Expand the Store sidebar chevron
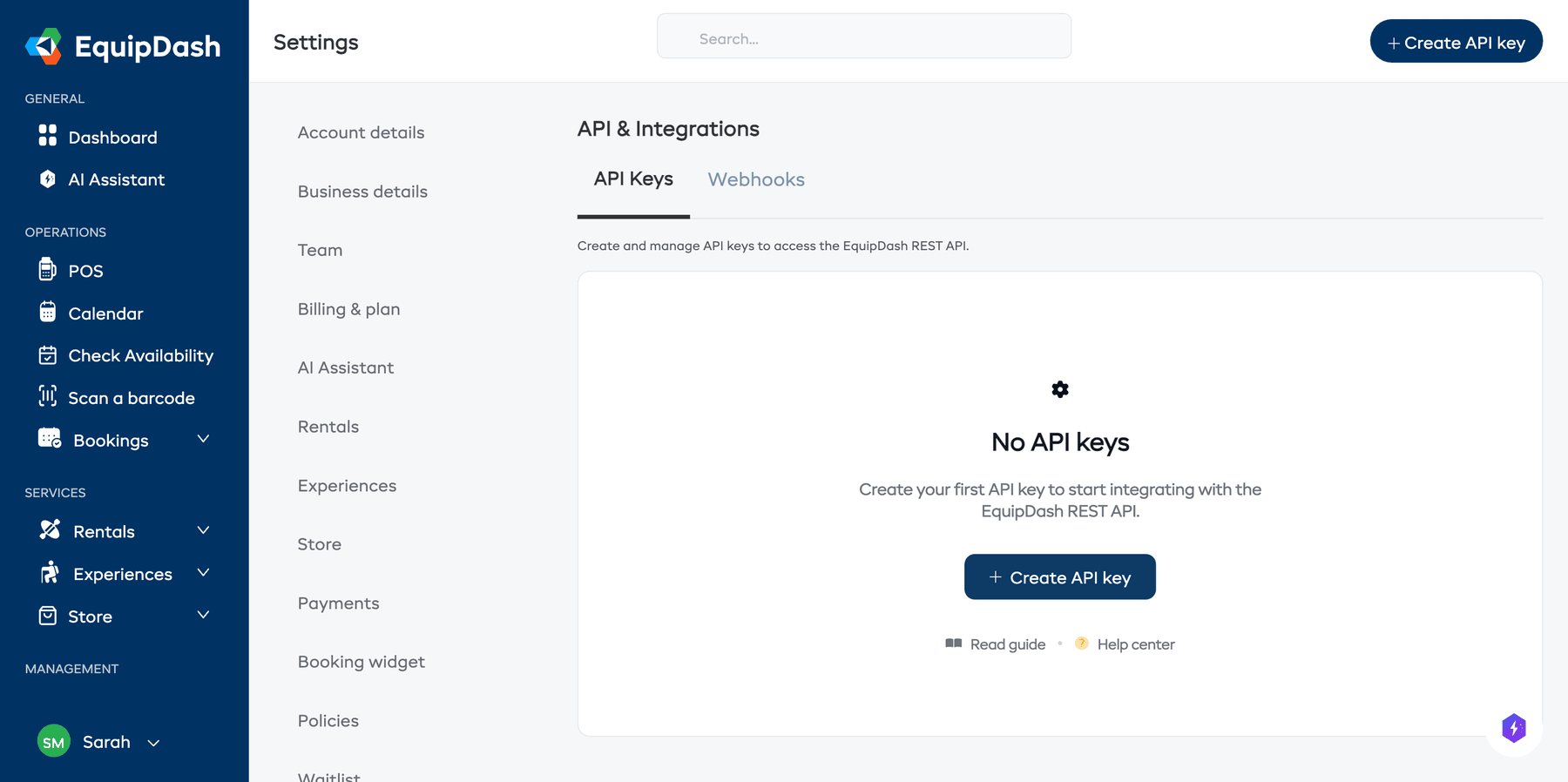The image size is (1568, 782). (203, 615)
